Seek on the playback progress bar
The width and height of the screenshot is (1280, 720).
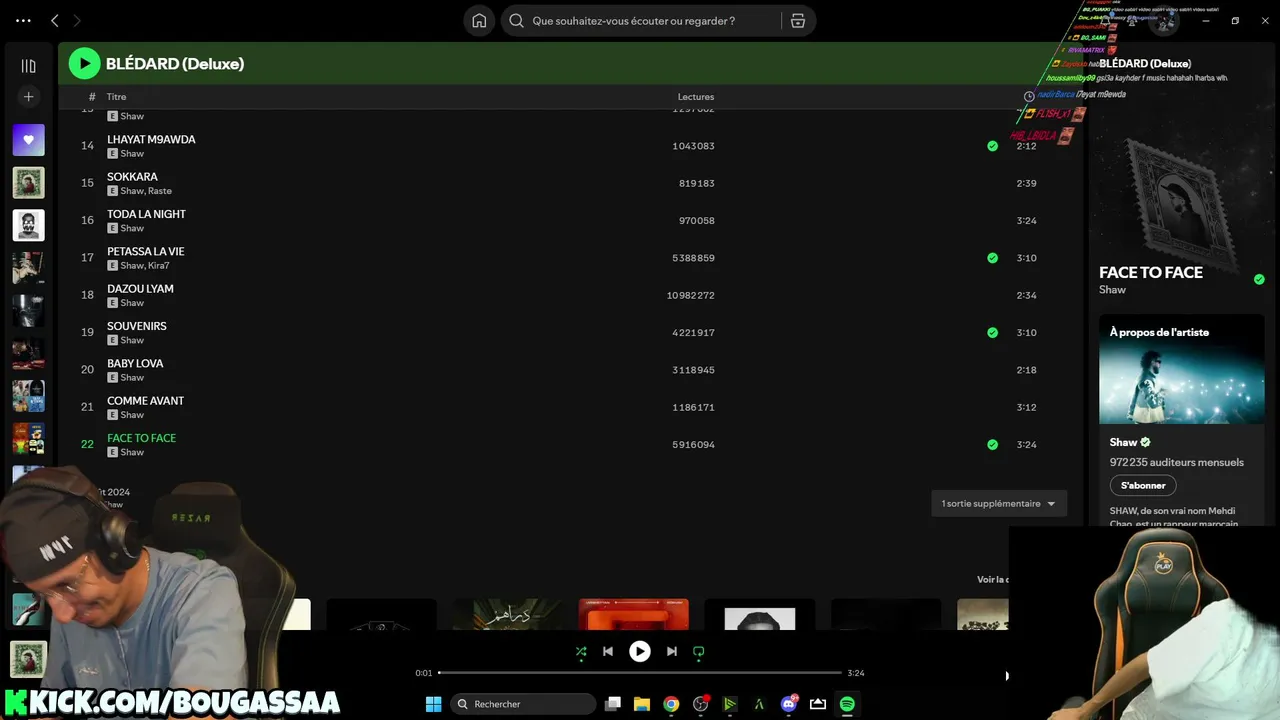coord(640,673)
